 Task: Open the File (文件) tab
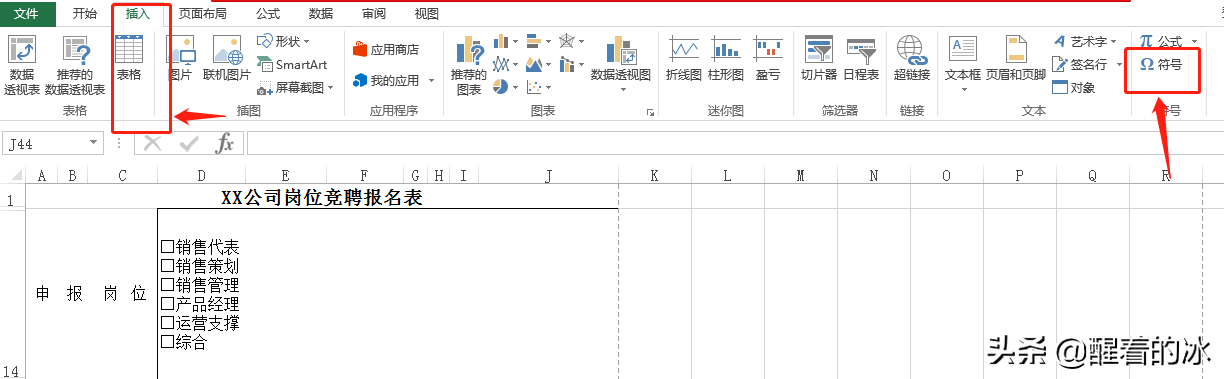[x=26, y=14]
